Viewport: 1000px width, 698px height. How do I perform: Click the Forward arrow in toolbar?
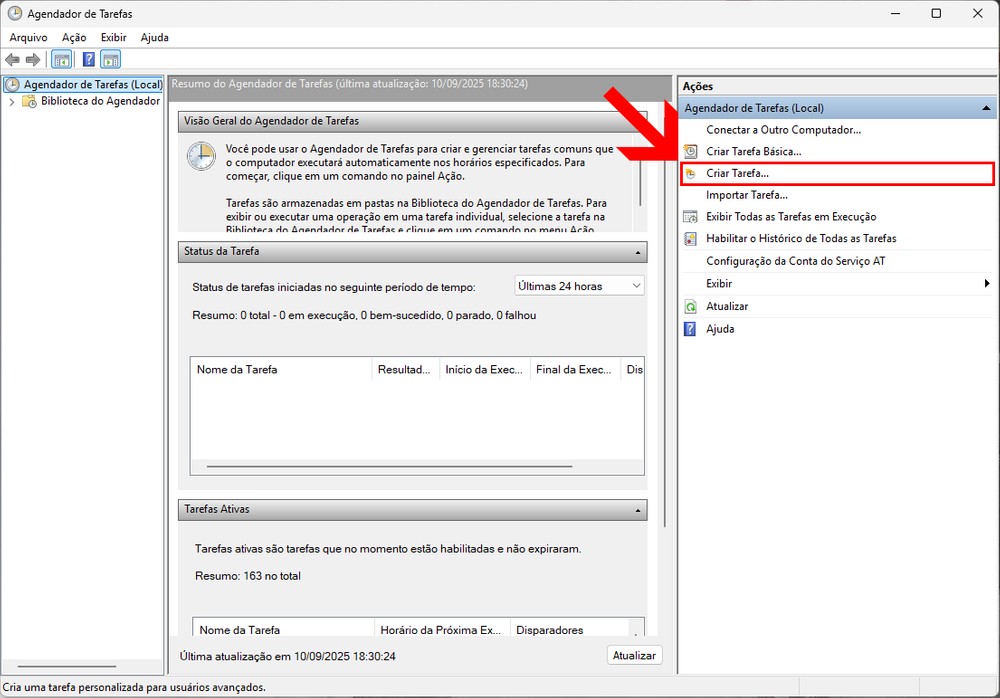coord(33,60)
